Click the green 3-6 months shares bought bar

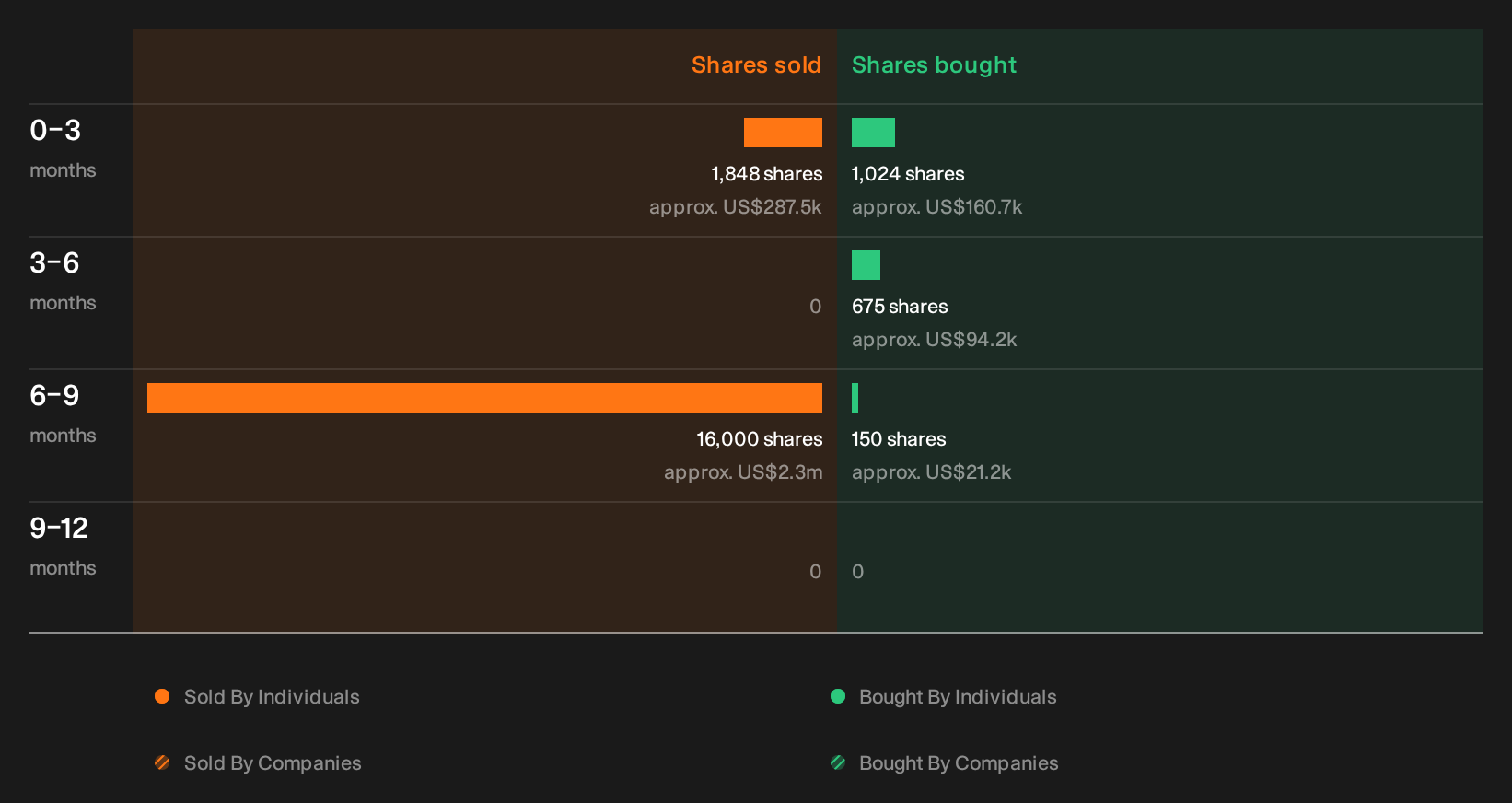coord(866,265)
